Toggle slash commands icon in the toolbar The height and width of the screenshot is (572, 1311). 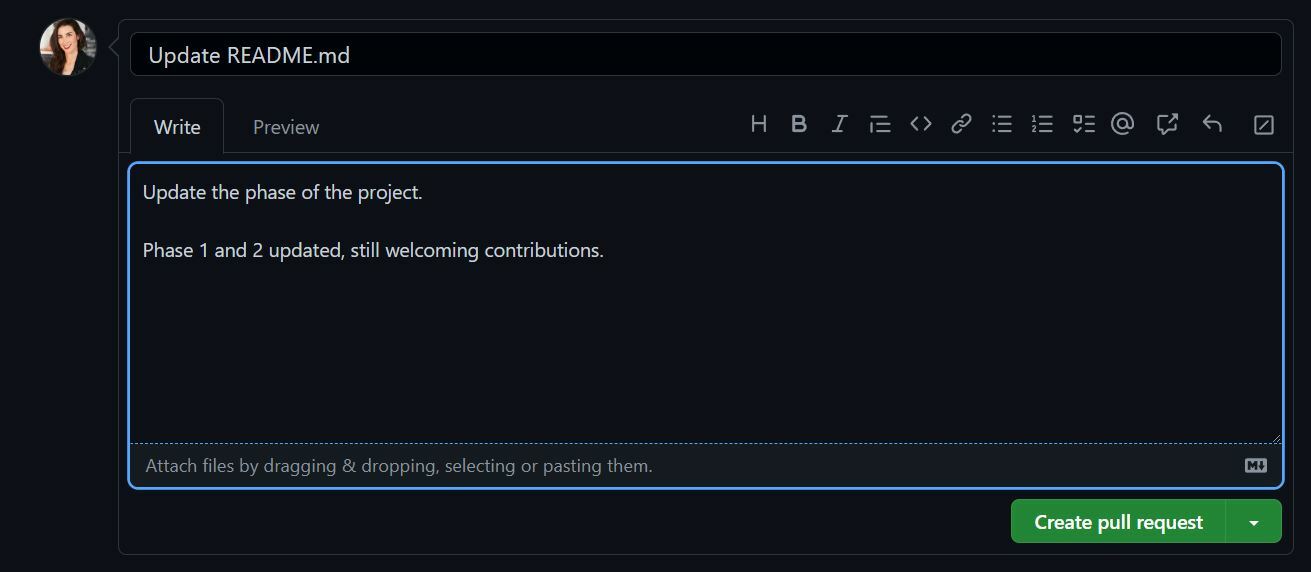(x=1264, y=124)
